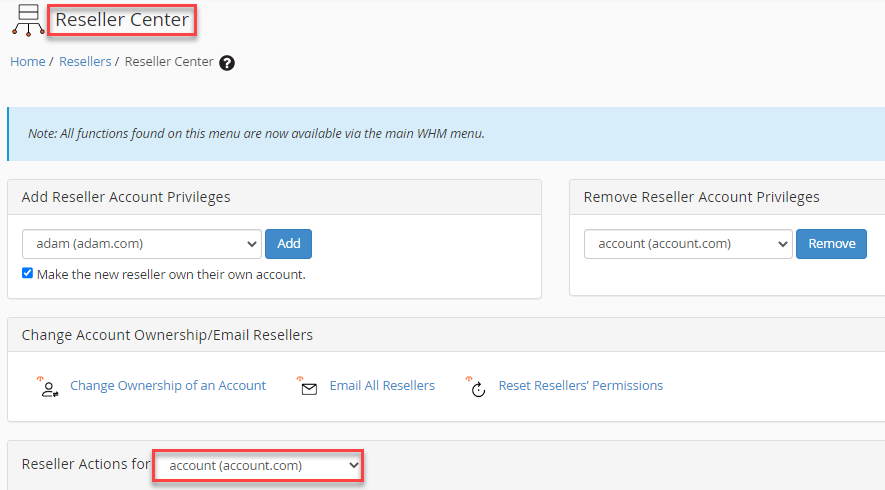885x490 pixels.
Task: Click the 'Add Reseller Account Privileges' panel heading
Action: pyautogui.click(x=126, y=197)
